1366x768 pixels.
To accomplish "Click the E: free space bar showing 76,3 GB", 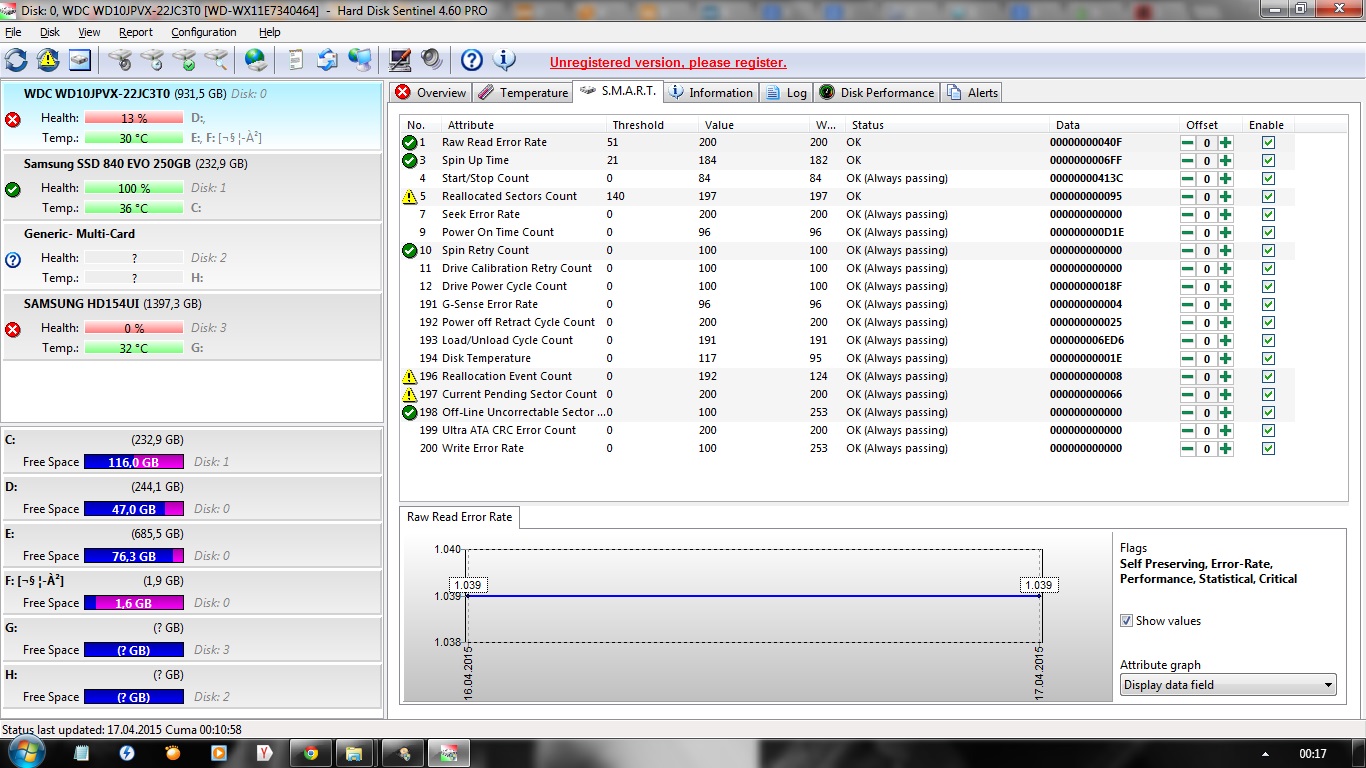I will tap(134, 556).
